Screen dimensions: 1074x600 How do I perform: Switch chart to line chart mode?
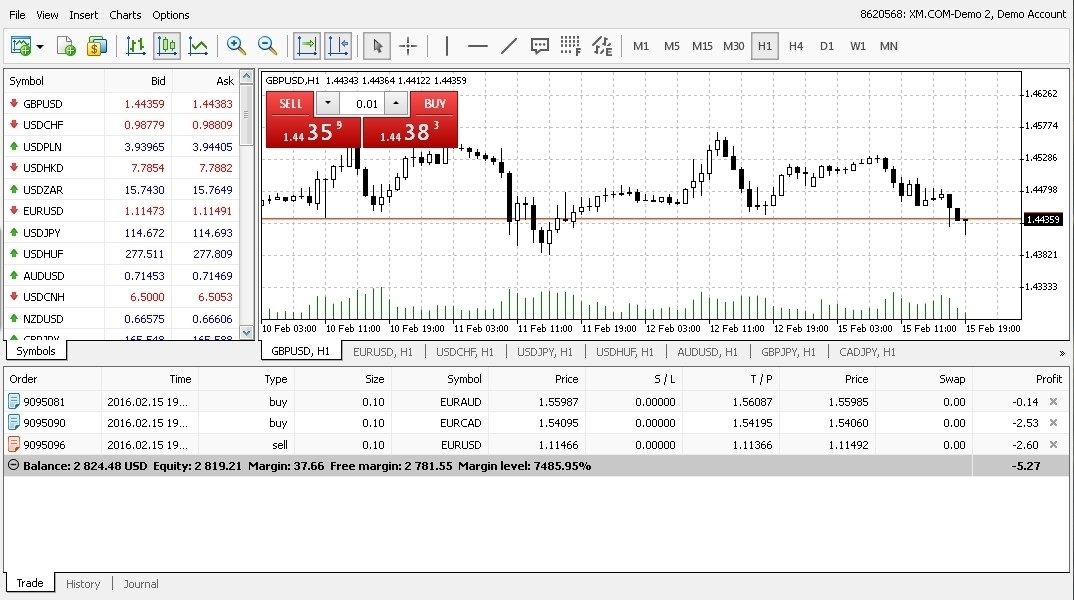(x=198, y=46)
